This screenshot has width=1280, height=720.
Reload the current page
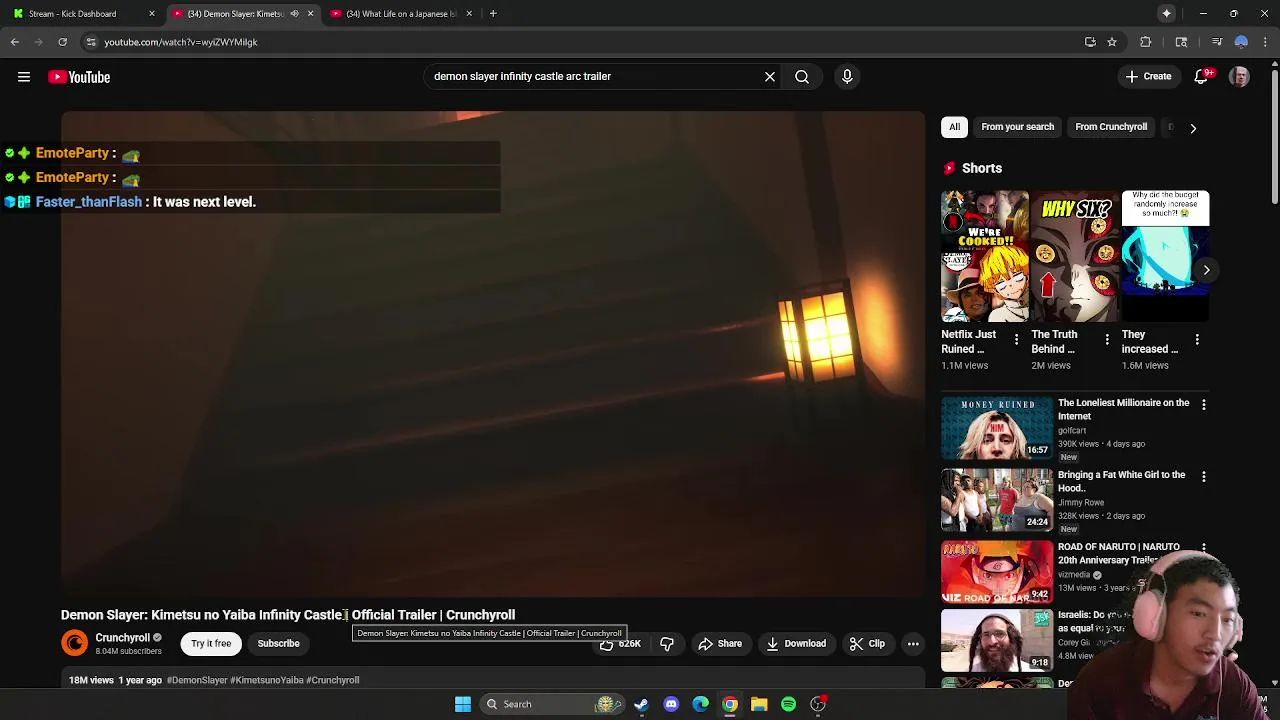coord(62,42)
